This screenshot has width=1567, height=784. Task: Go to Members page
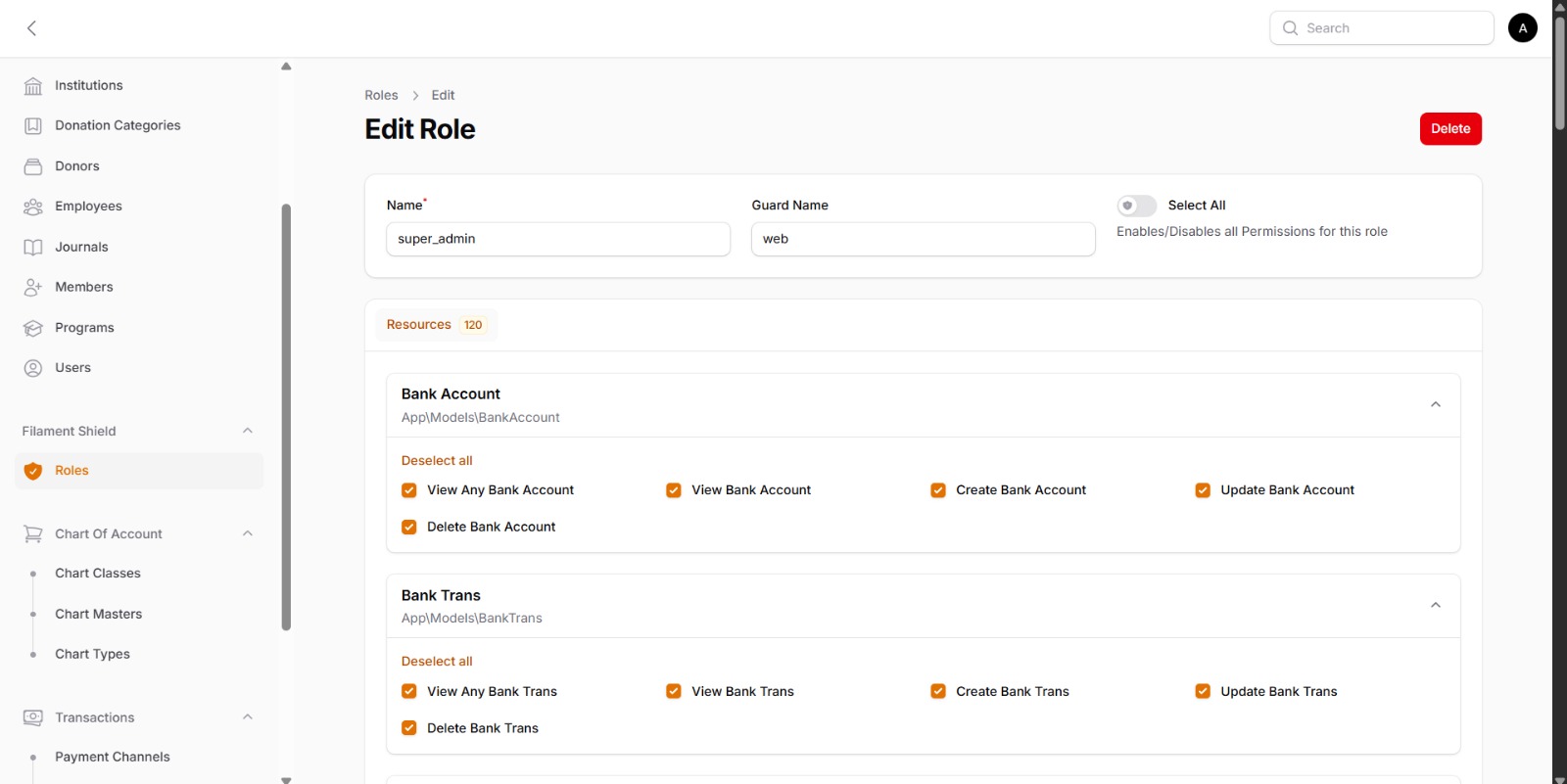(x=139, y=288)
